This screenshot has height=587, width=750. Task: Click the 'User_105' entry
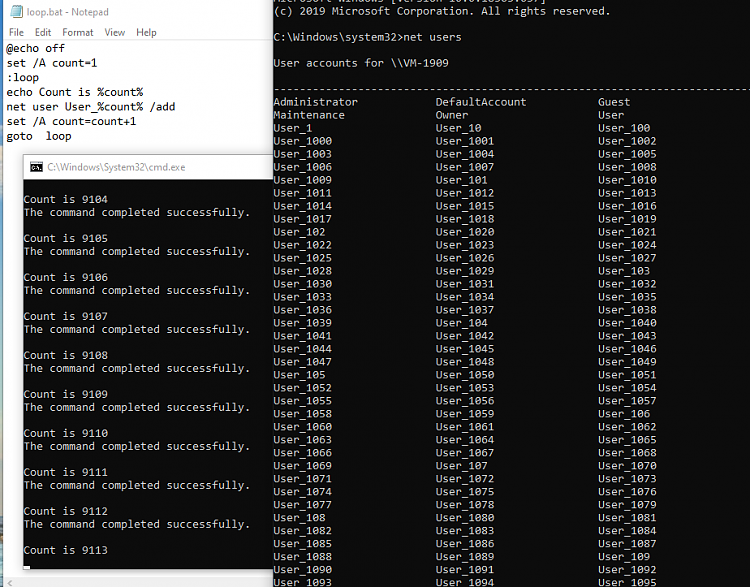[299, 375]
